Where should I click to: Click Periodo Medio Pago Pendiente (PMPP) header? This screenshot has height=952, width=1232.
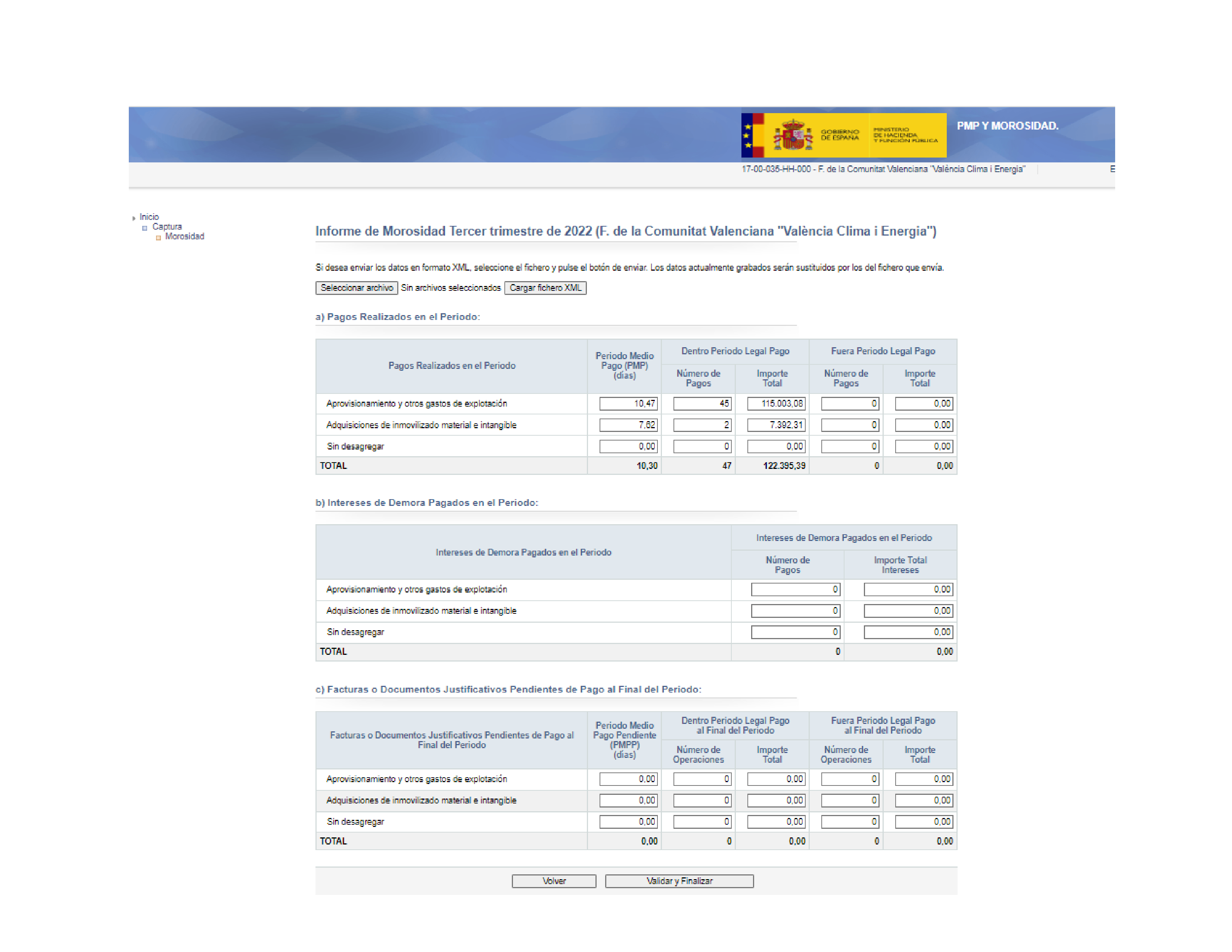pyautogui.click(x=625, y=740)
